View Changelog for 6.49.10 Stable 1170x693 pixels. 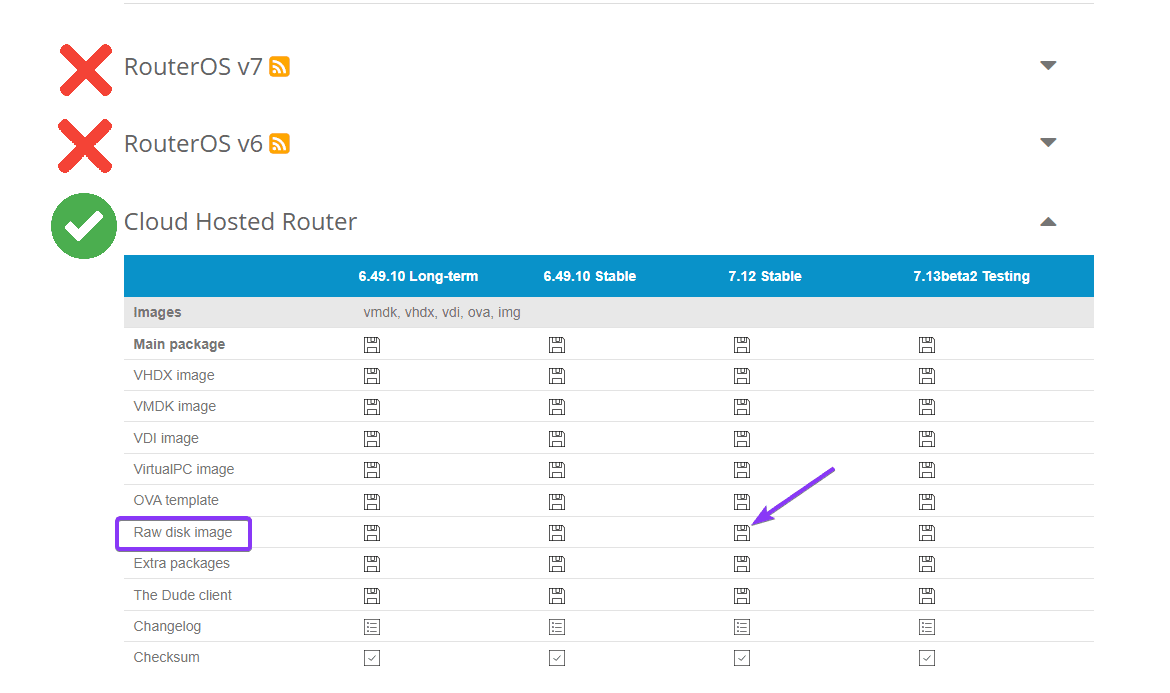point(557,627)
